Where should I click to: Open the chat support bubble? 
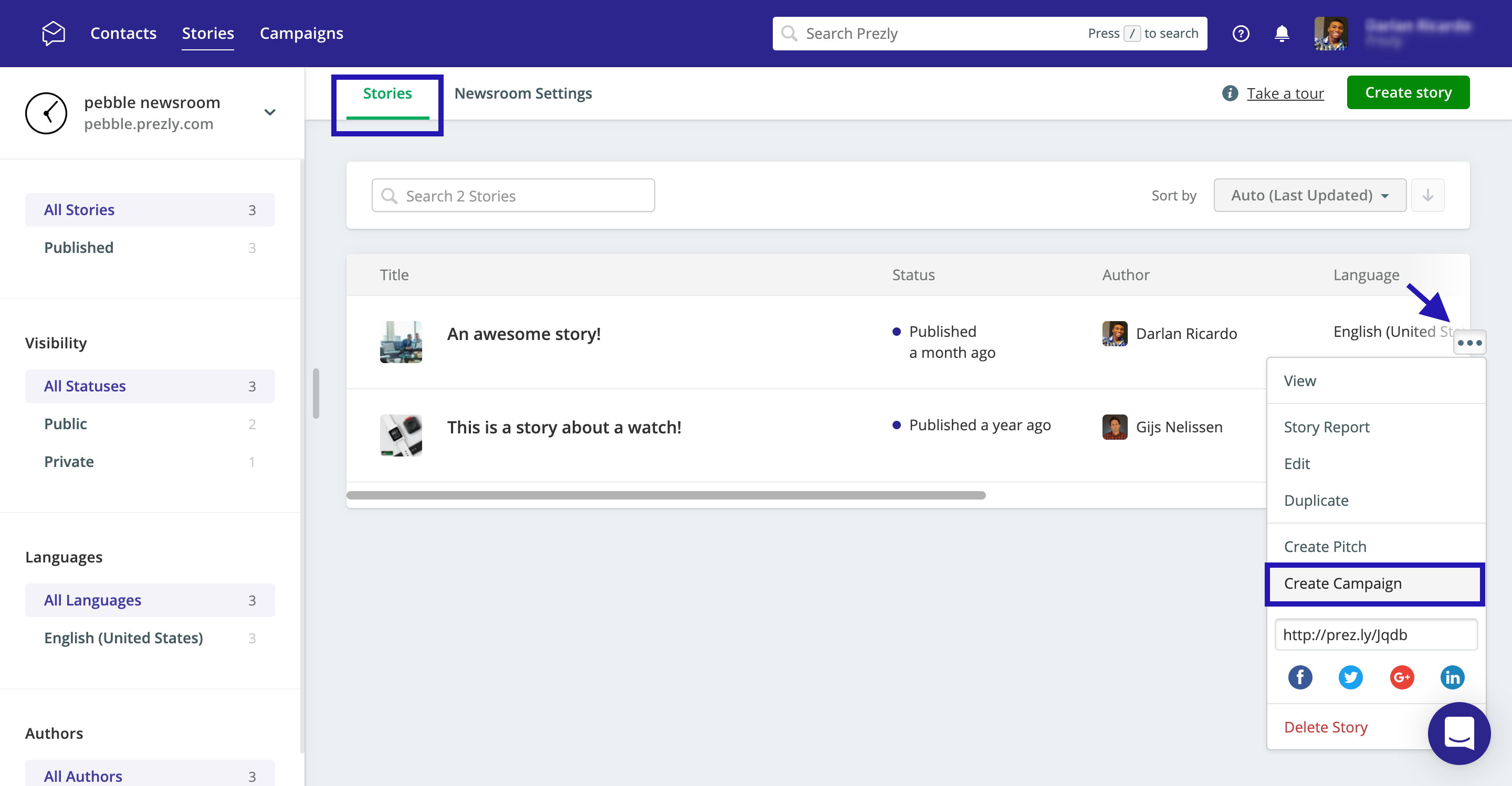pos(1458,733)
